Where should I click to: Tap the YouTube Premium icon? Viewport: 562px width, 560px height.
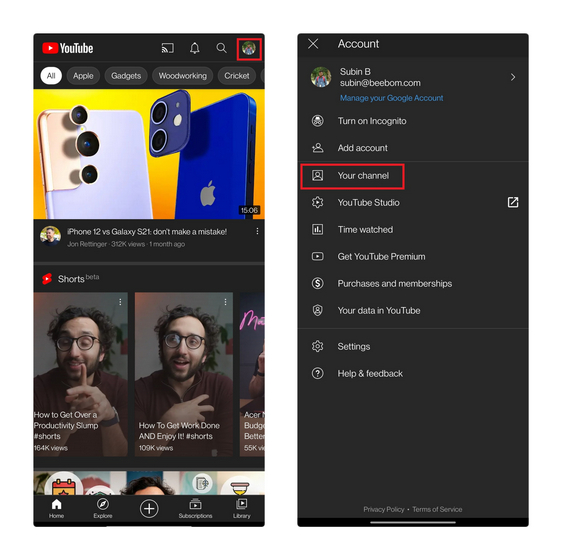point(318,256)
